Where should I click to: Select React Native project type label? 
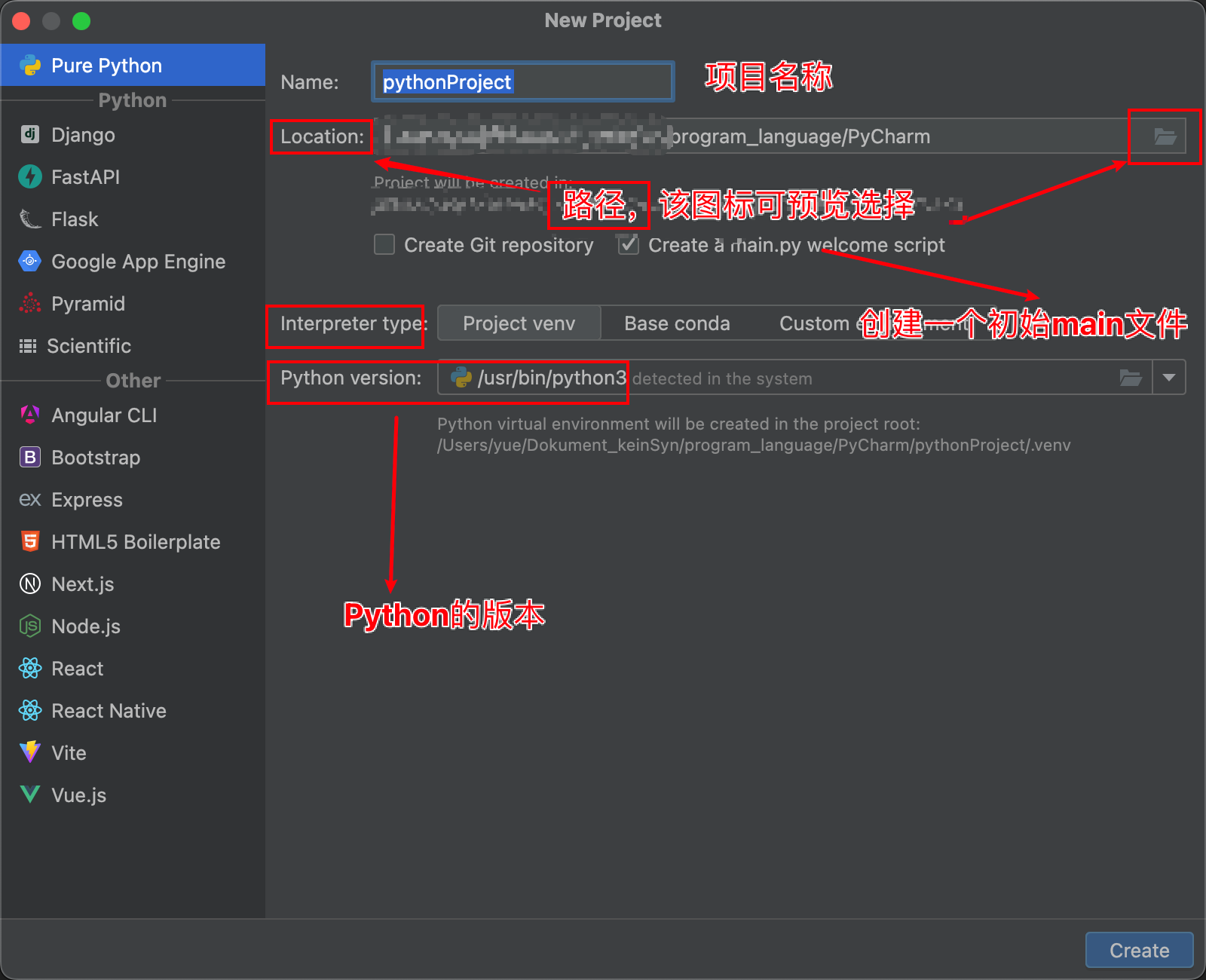[109, 710]
